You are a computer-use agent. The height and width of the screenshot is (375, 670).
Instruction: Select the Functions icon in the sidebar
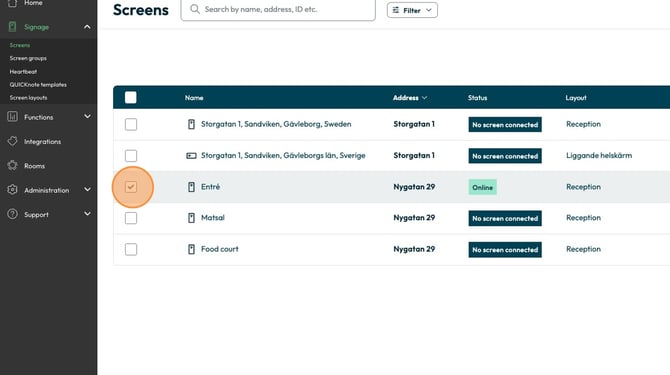pos(12,117)
